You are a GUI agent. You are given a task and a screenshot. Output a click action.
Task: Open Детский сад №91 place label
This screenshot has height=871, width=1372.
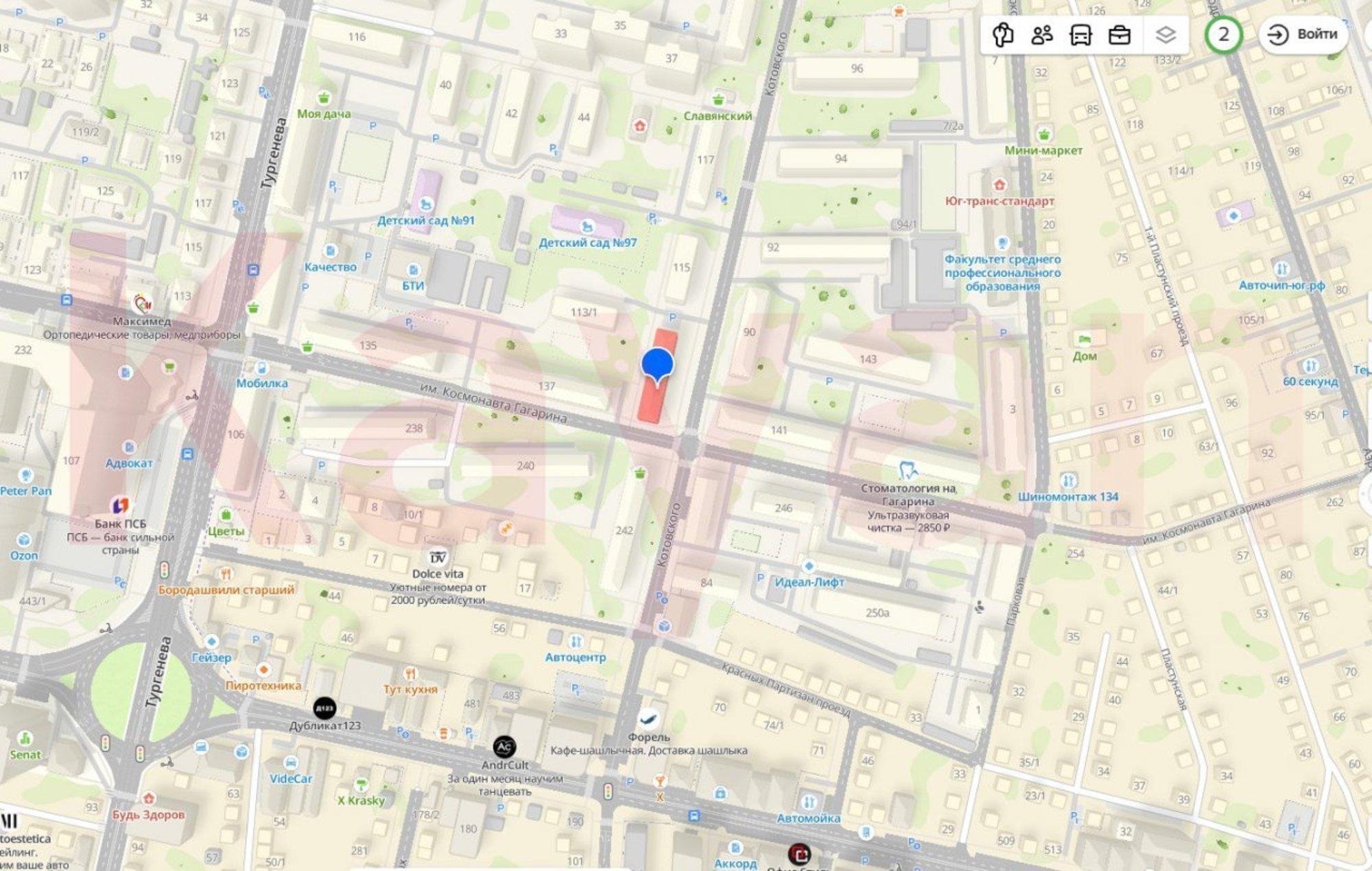[425, 220]
